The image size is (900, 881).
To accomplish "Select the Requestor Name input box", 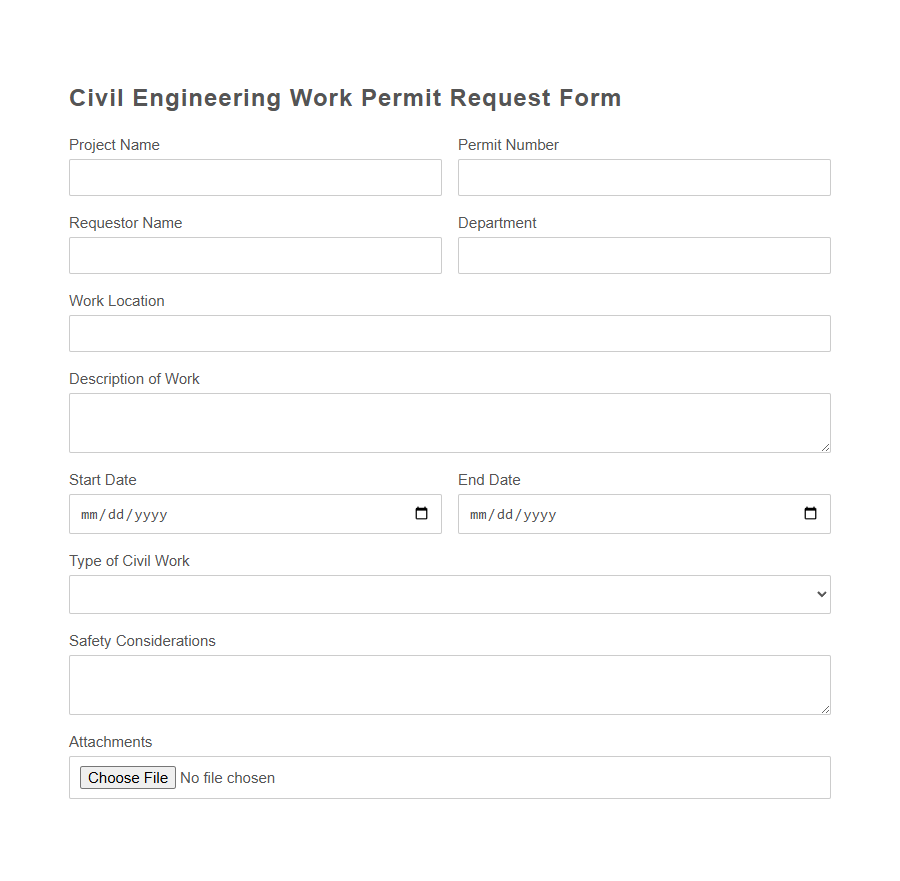I will [x=255, y=255].
